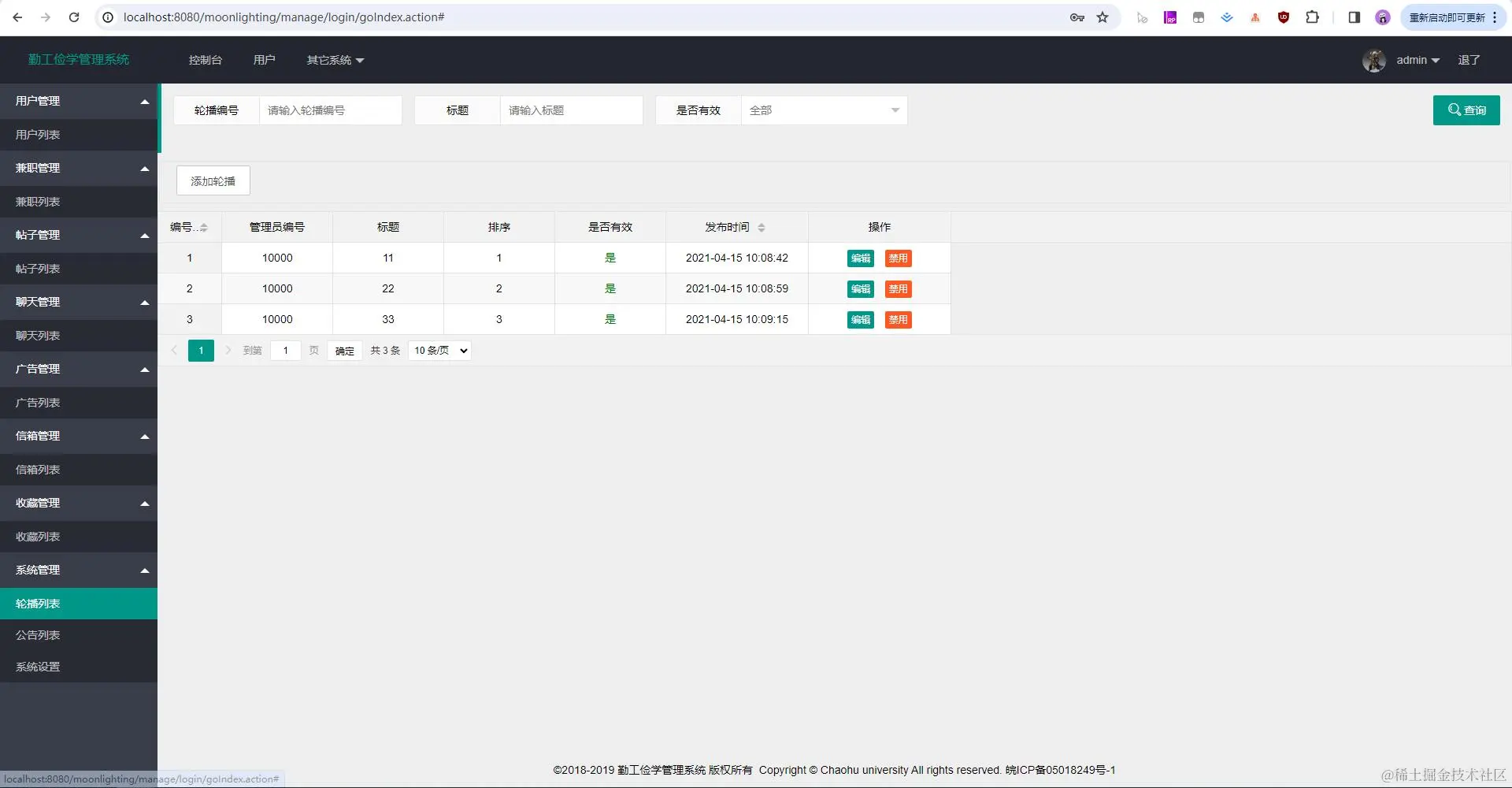The width and height of the screenshot is (1512, 788).
Task: Open browser three-dot menu
Action: [1495, 17]
